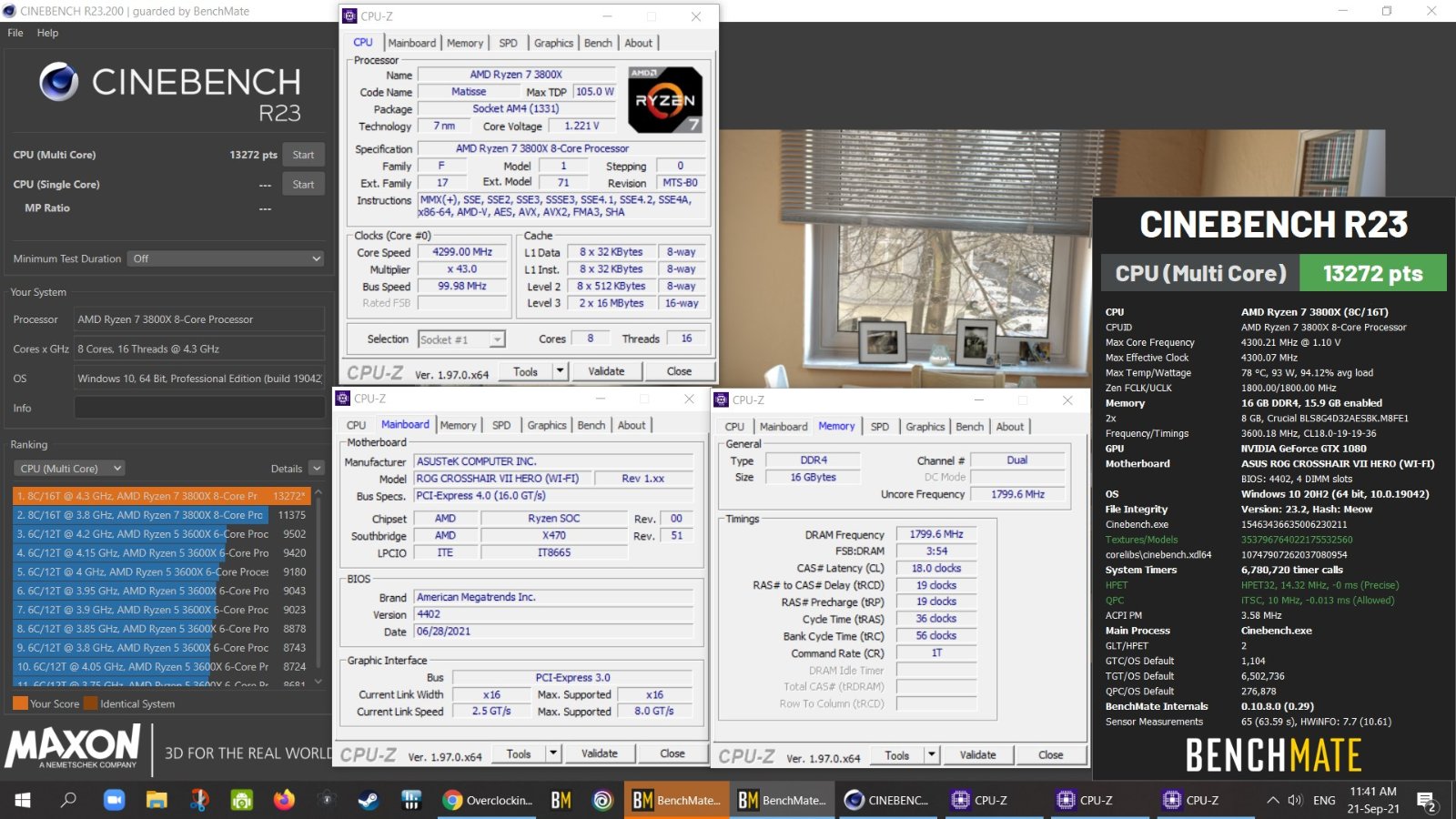Open the ranking CPU (Multi Core) dropdown
This screenshot has width=1456, height=819.
pos(70,469)
